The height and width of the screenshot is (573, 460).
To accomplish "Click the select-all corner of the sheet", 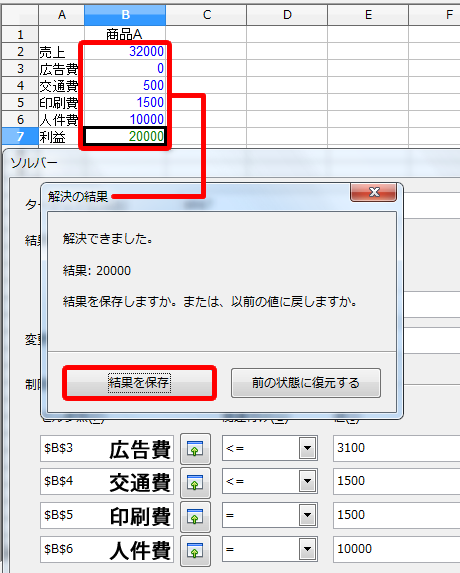I will [20, 15].
